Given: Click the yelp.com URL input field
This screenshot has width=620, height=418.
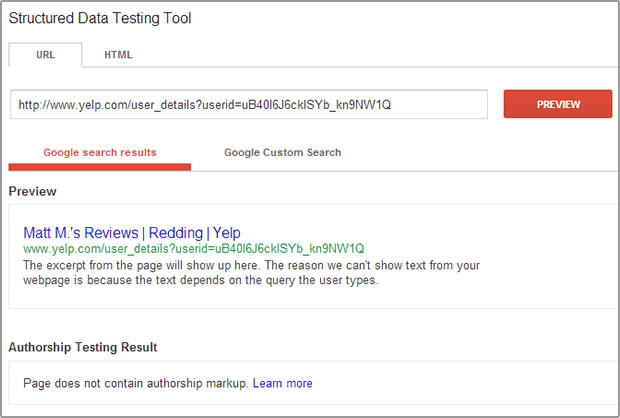Looking at the screenshot, I should coord(249,104).
